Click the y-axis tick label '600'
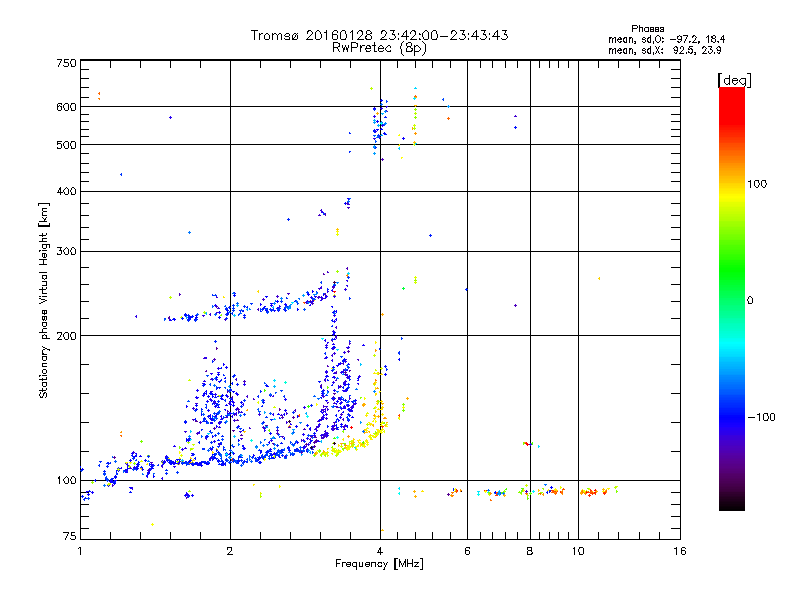Viewport: 800px width, 600px height. coord(66,107)
